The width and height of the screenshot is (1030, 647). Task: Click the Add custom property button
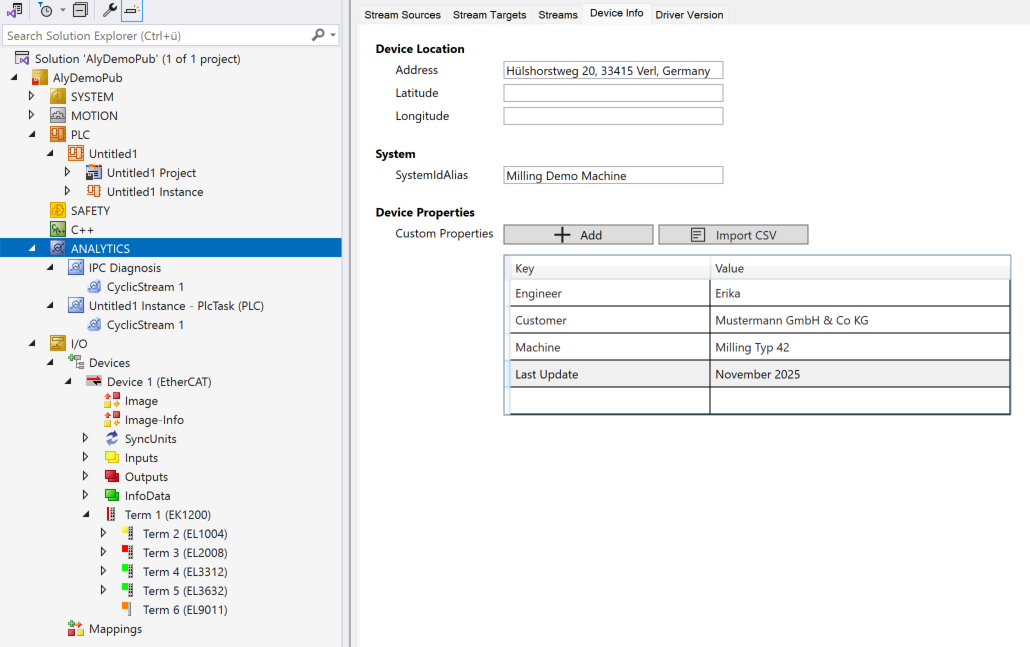578,235
